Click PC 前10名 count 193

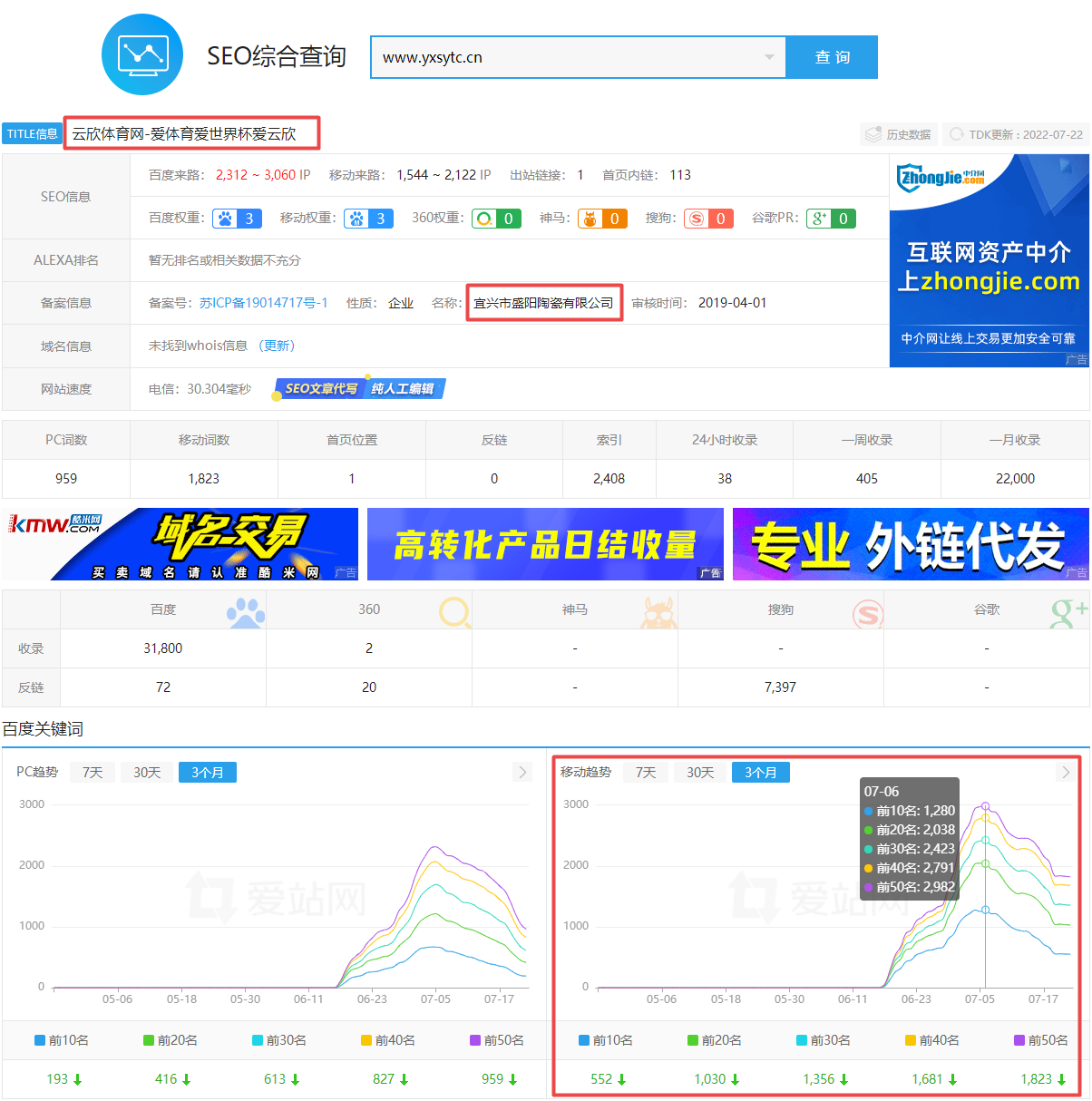pos(57,1079)
